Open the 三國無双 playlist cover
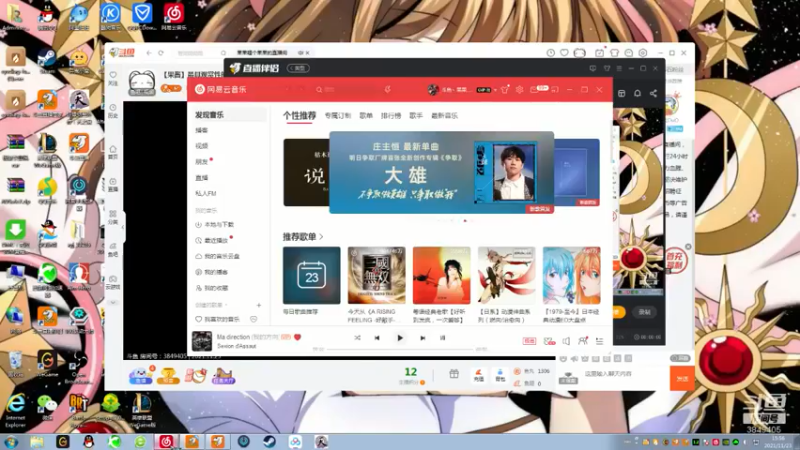 pyautogui.click(x=377, y=276)
